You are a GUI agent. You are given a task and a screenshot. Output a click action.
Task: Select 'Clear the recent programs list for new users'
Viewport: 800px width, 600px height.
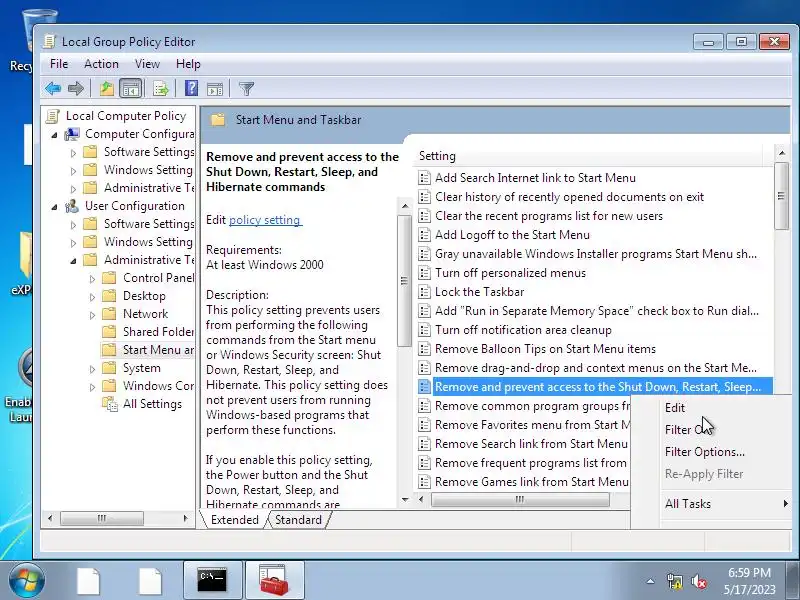coord(548,216)
